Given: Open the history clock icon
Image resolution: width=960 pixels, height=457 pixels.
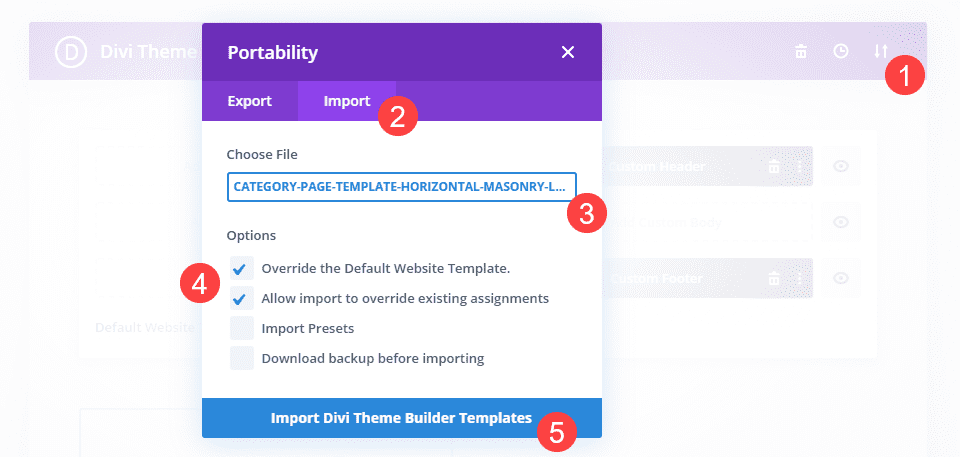Looking at the screenshot, I should 841,51.
